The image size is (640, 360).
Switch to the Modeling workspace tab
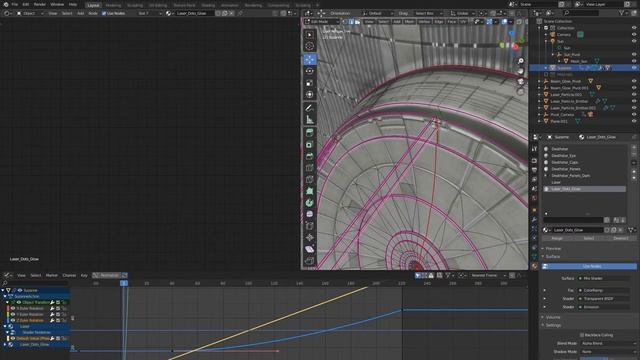(113, 5)
